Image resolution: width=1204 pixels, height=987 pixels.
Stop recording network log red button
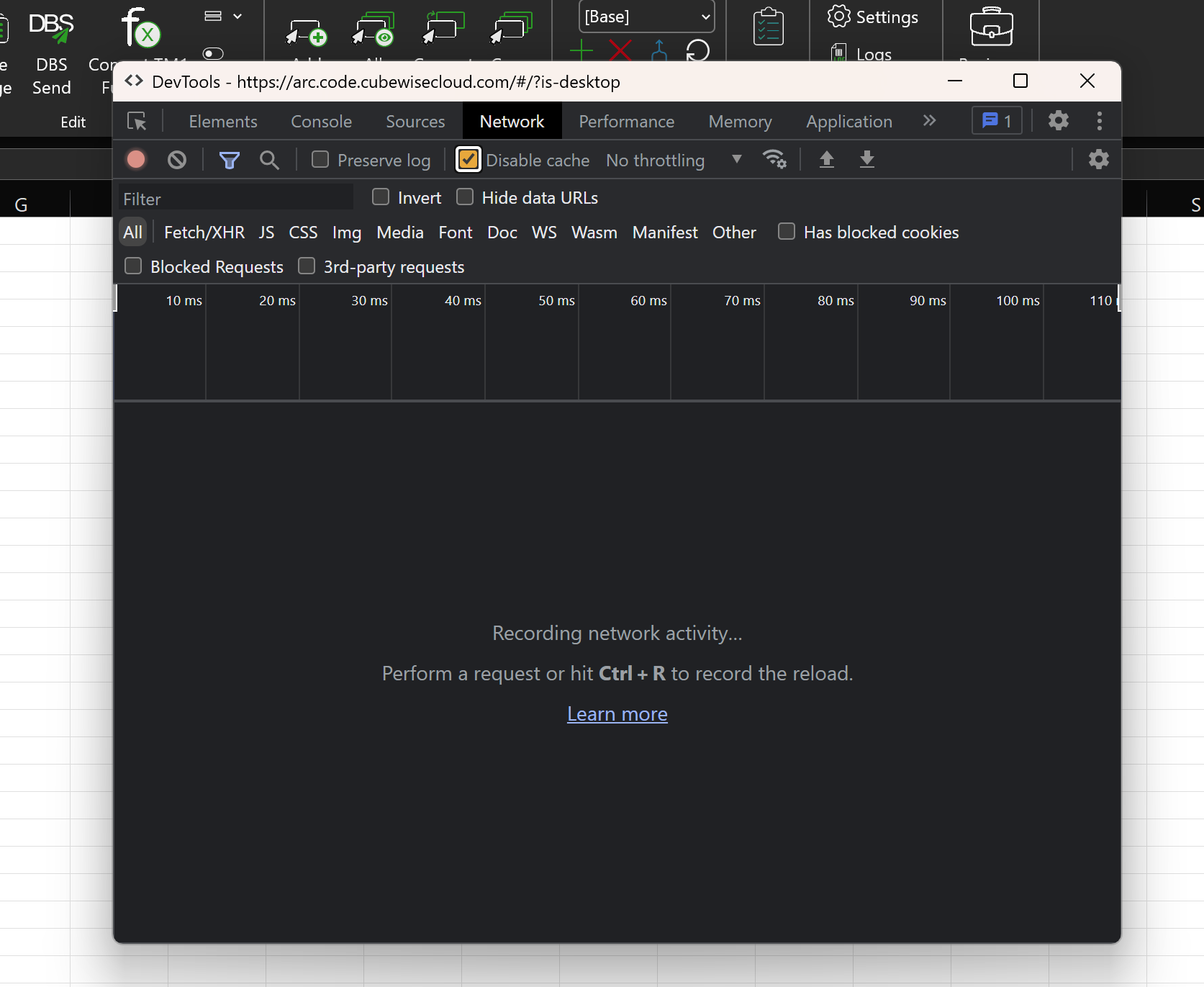click(136, 159)
